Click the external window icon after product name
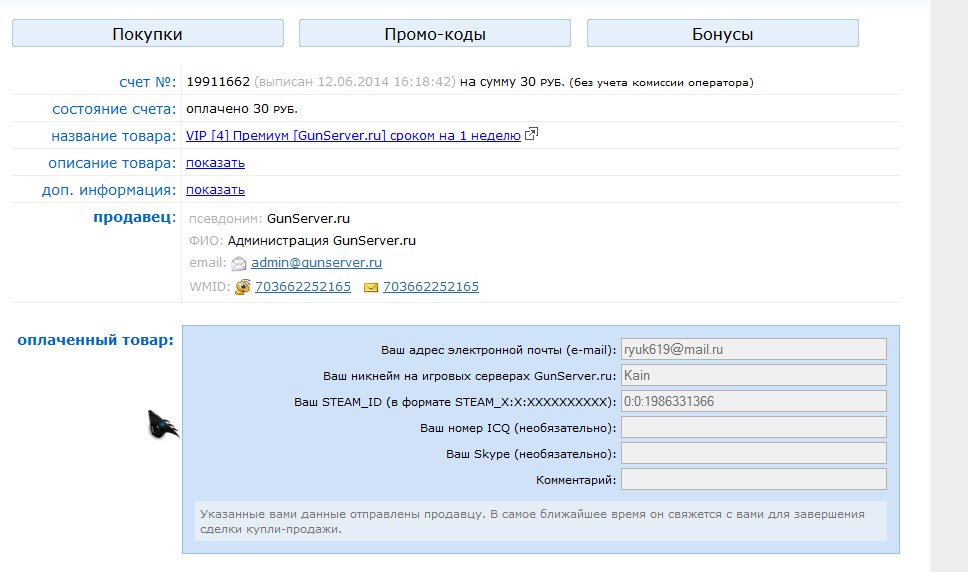 coord(532,135)
